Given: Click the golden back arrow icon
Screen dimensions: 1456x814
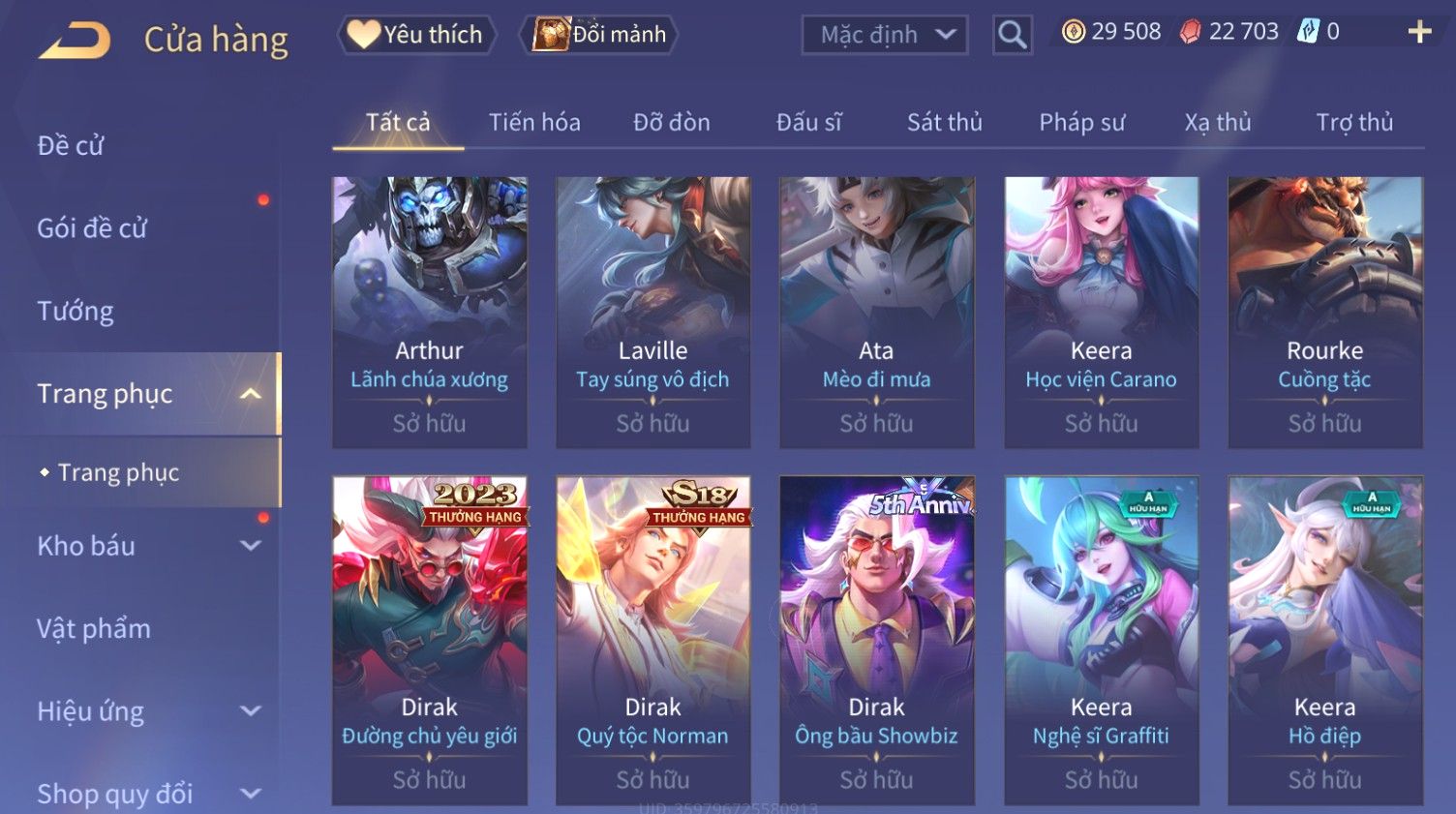Looking at the screenshot, I should (x=74, y=40).
